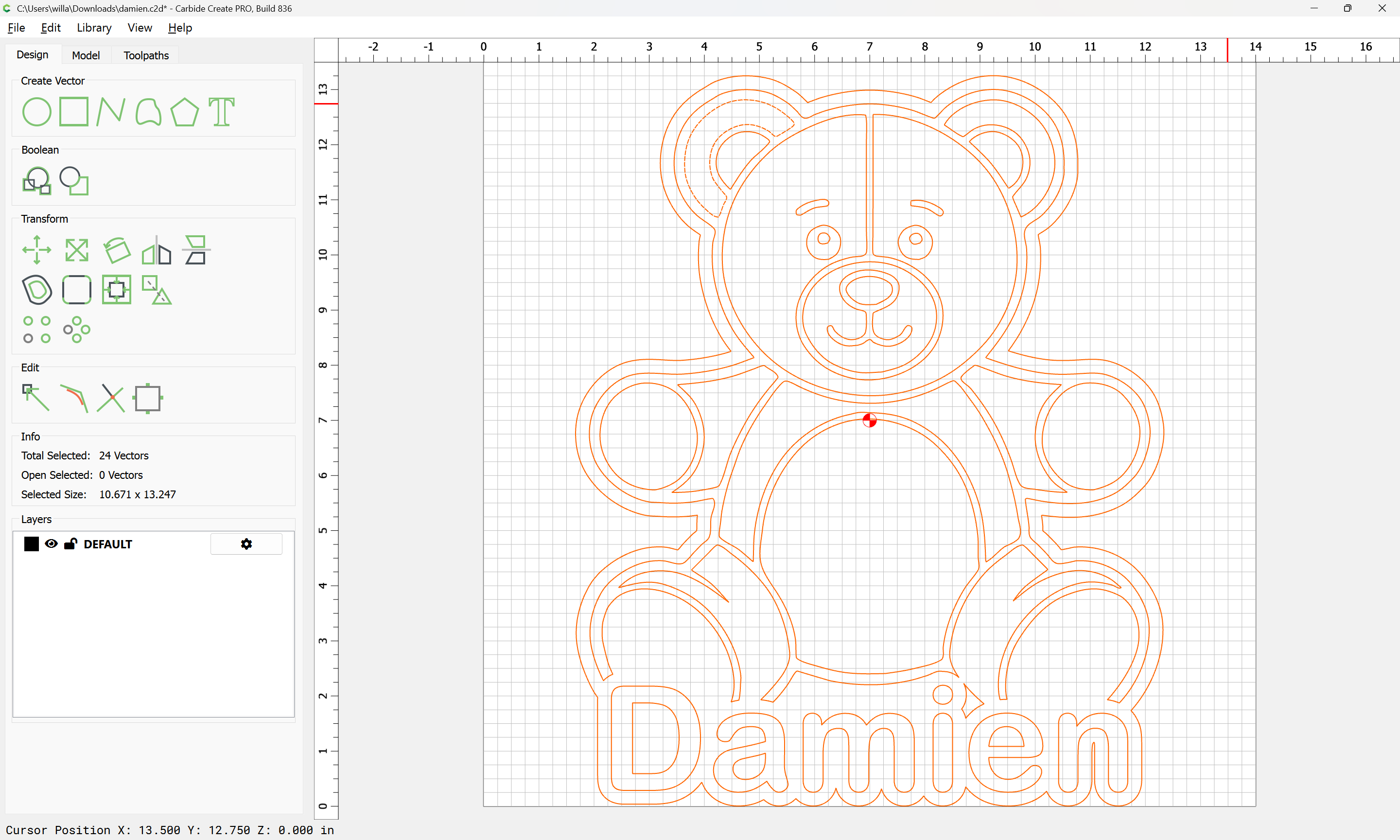This screenshot has height=840, width=1400.
Task: Open the File menu
Action: [16, 28]
